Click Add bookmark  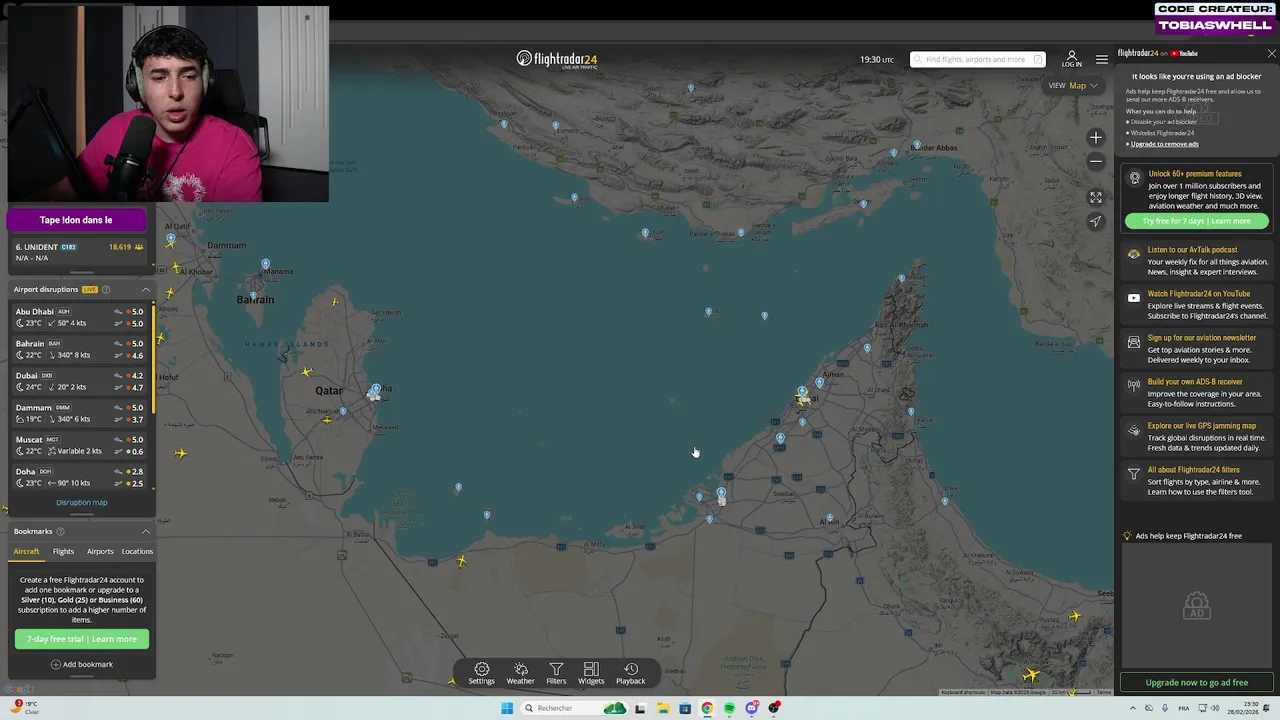(x=82, y=664)
